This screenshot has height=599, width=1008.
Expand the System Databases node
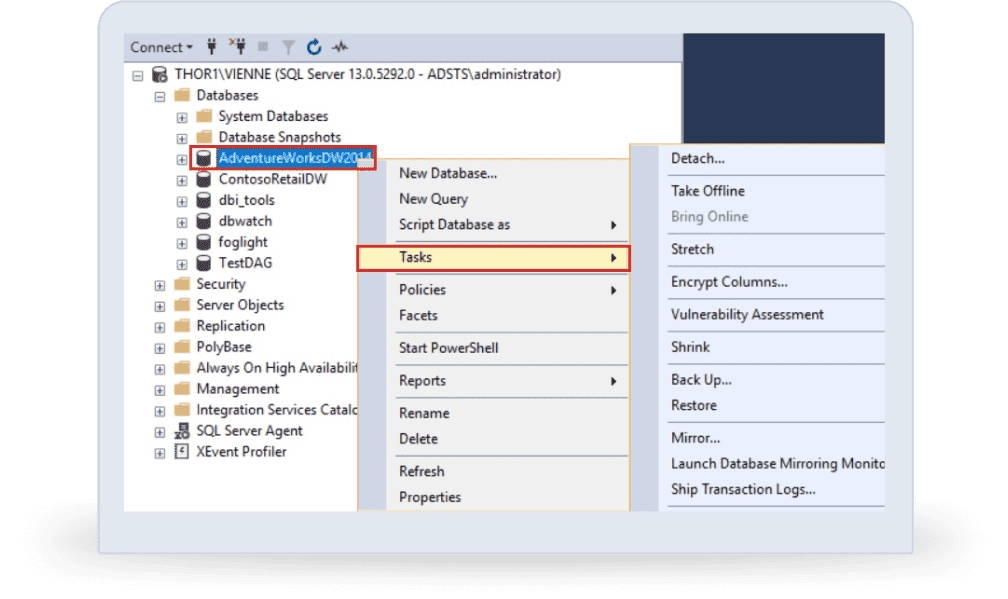click(182, 117)
